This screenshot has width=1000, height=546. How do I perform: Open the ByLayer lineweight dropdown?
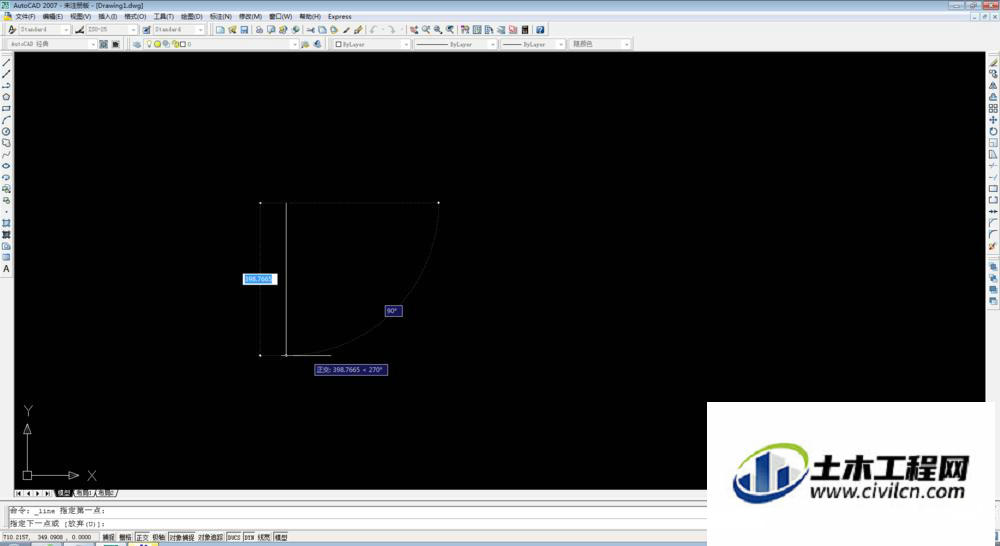point(561,44)
